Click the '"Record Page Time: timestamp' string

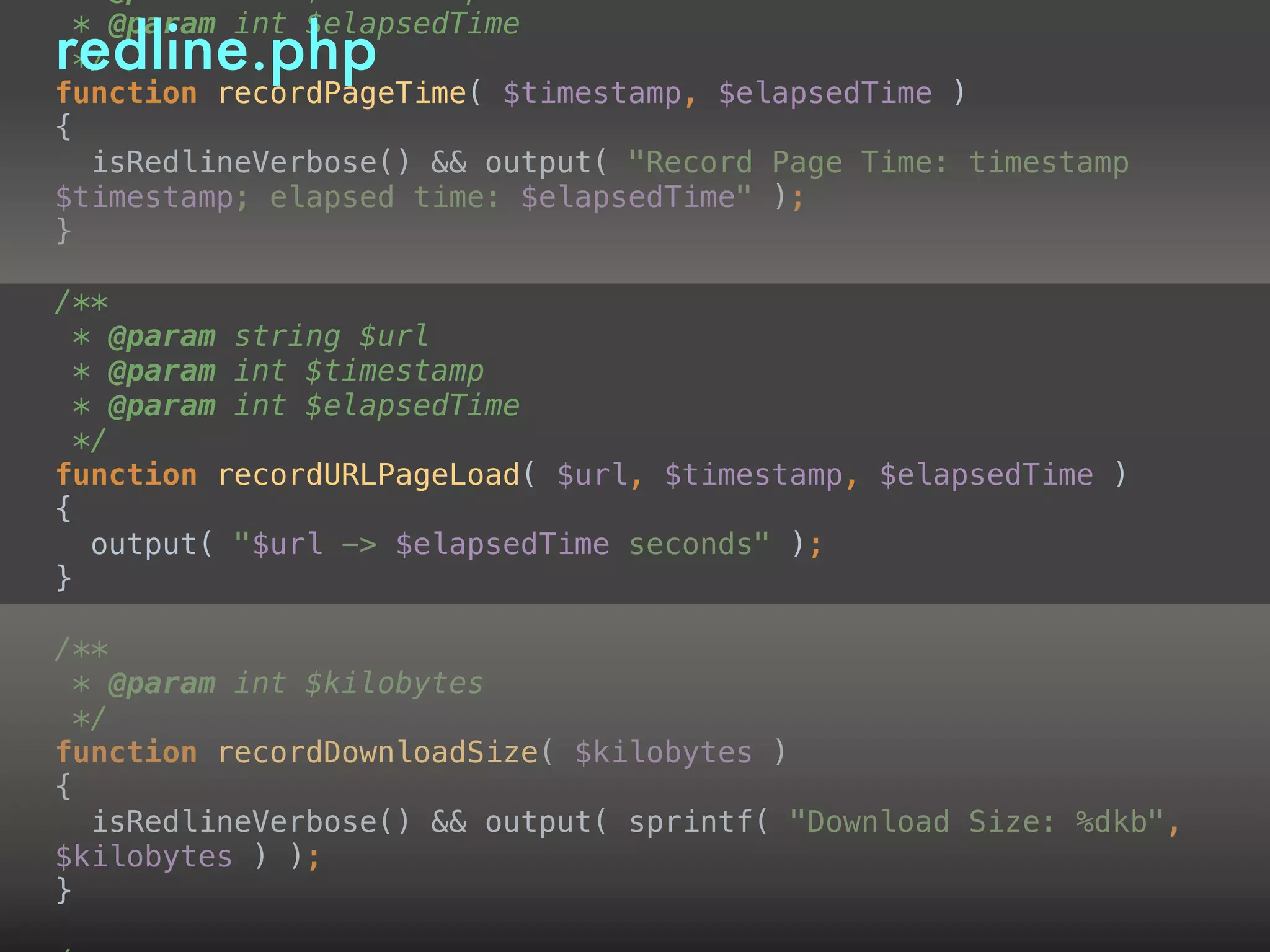click(x=878, y=164)
